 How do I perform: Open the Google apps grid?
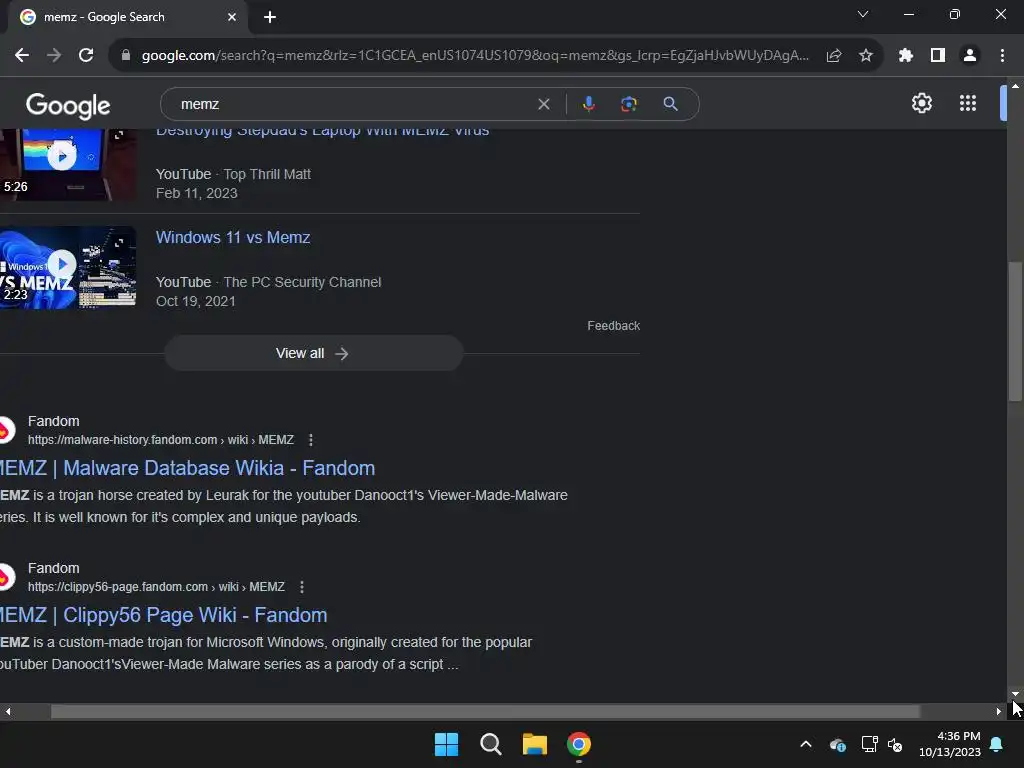pyautogui.click(x=968, y=103)
